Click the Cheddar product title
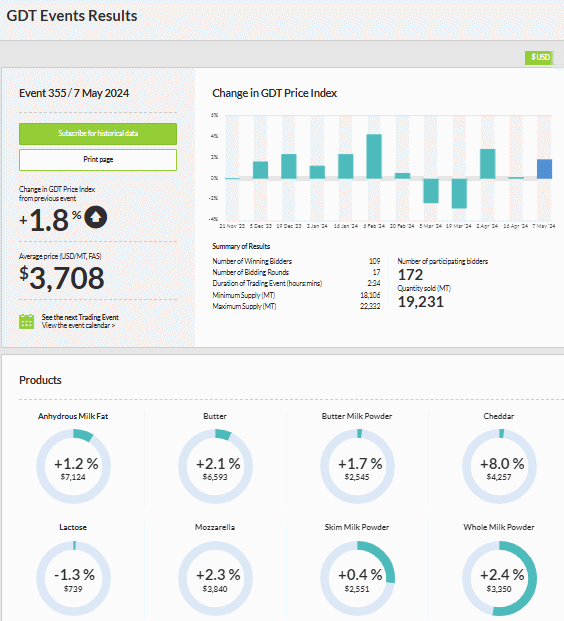 [499, 416]
